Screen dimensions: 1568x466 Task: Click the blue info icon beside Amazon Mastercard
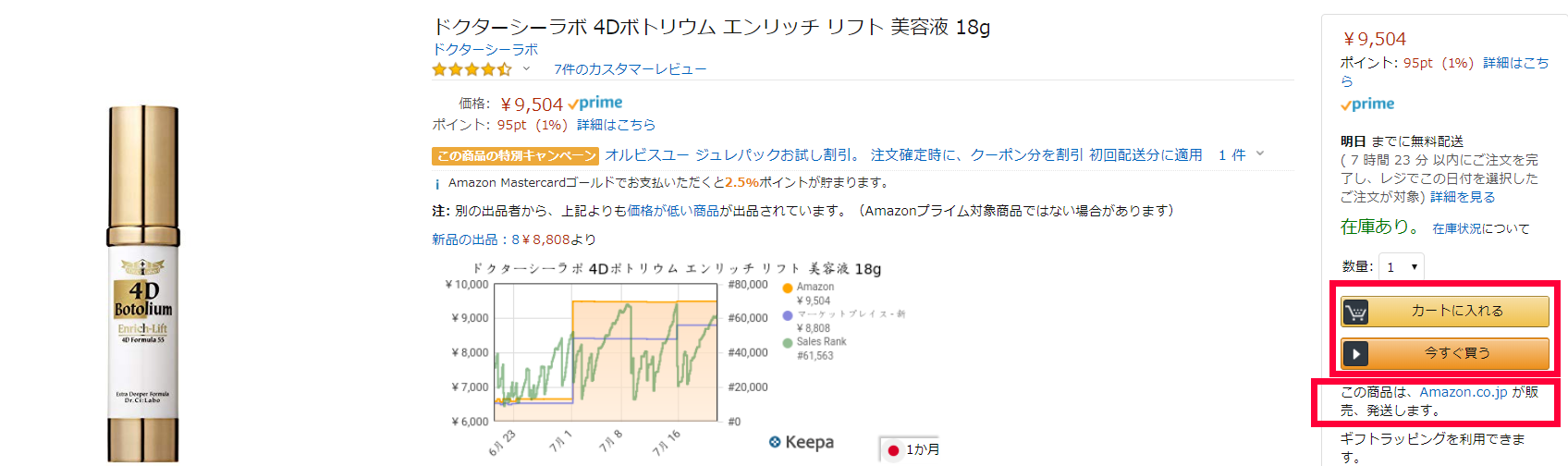(437, 184)
